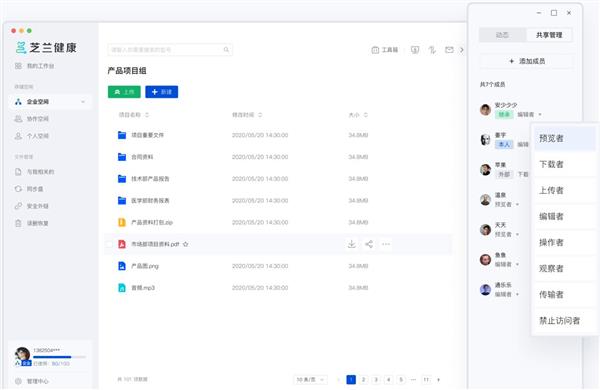Expand the enterprise space chevron in the sidebar
600x390 pixels.
pyautogui.click(x=83, y=102)
